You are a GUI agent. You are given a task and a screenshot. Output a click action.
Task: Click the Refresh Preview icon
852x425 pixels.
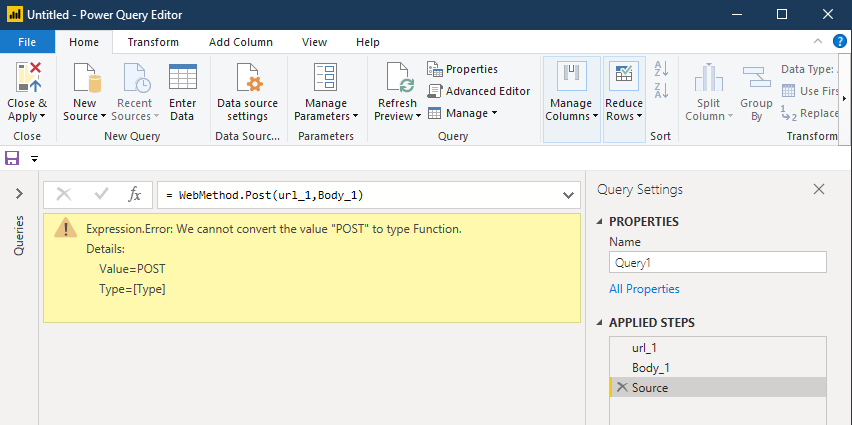click(397, 78)
